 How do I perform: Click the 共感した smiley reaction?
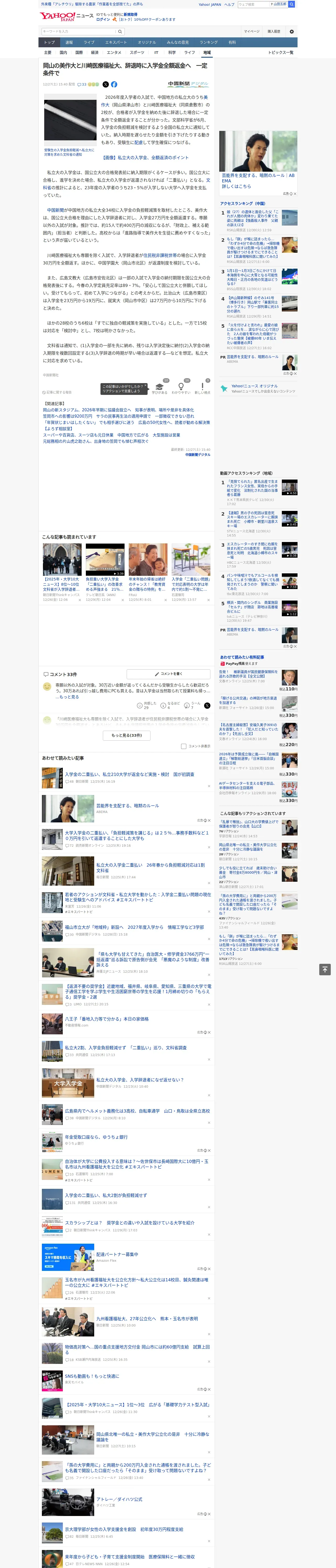140,706
